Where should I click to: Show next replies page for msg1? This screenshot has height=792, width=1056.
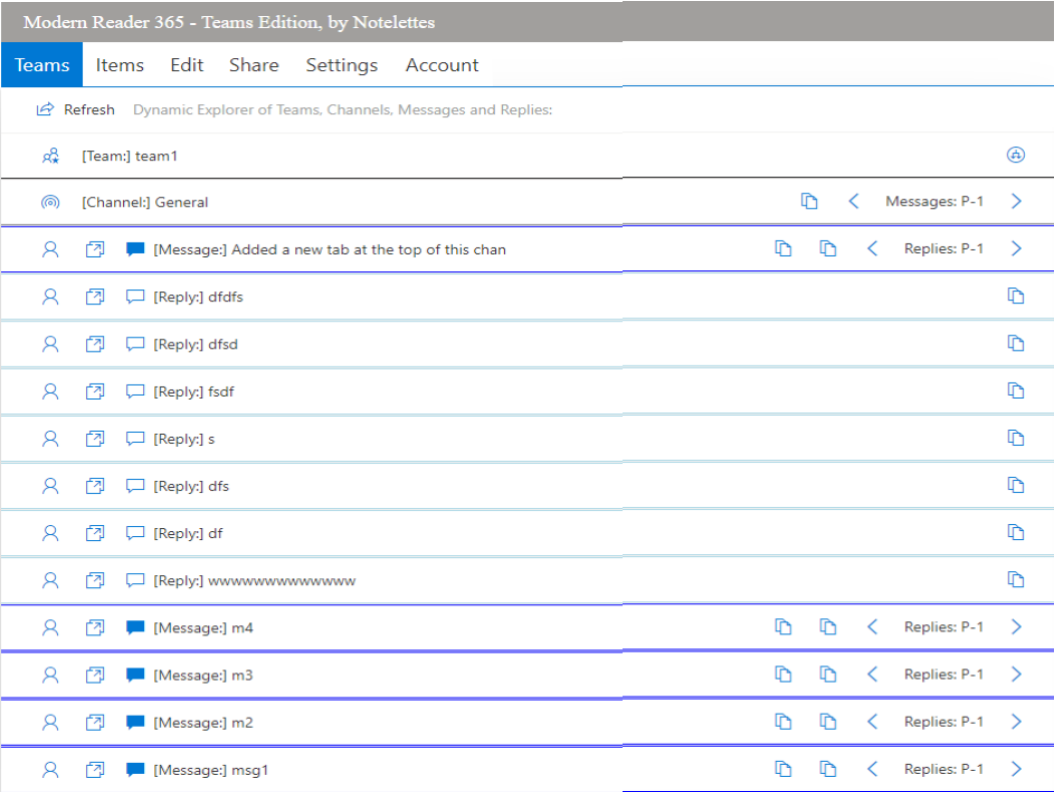1016,769
